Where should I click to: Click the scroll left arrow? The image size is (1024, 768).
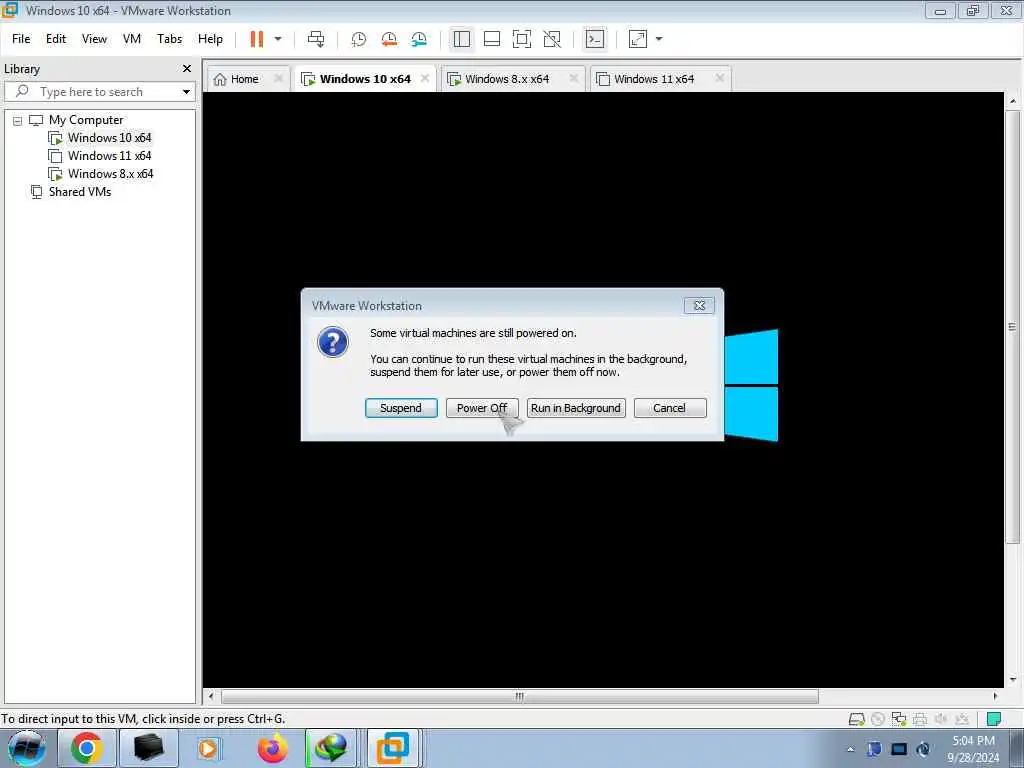pos(210,696)
